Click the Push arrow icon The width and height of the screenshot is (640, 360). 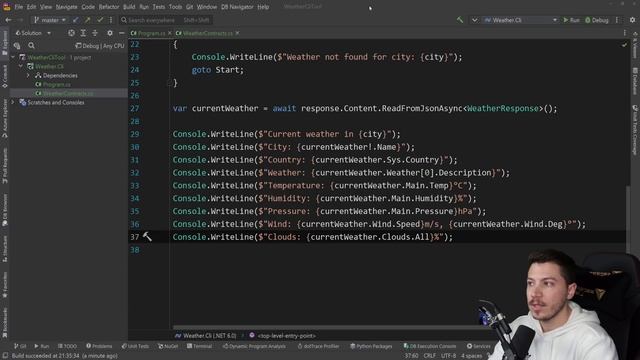pyautogui.click(x=87, y=20)
